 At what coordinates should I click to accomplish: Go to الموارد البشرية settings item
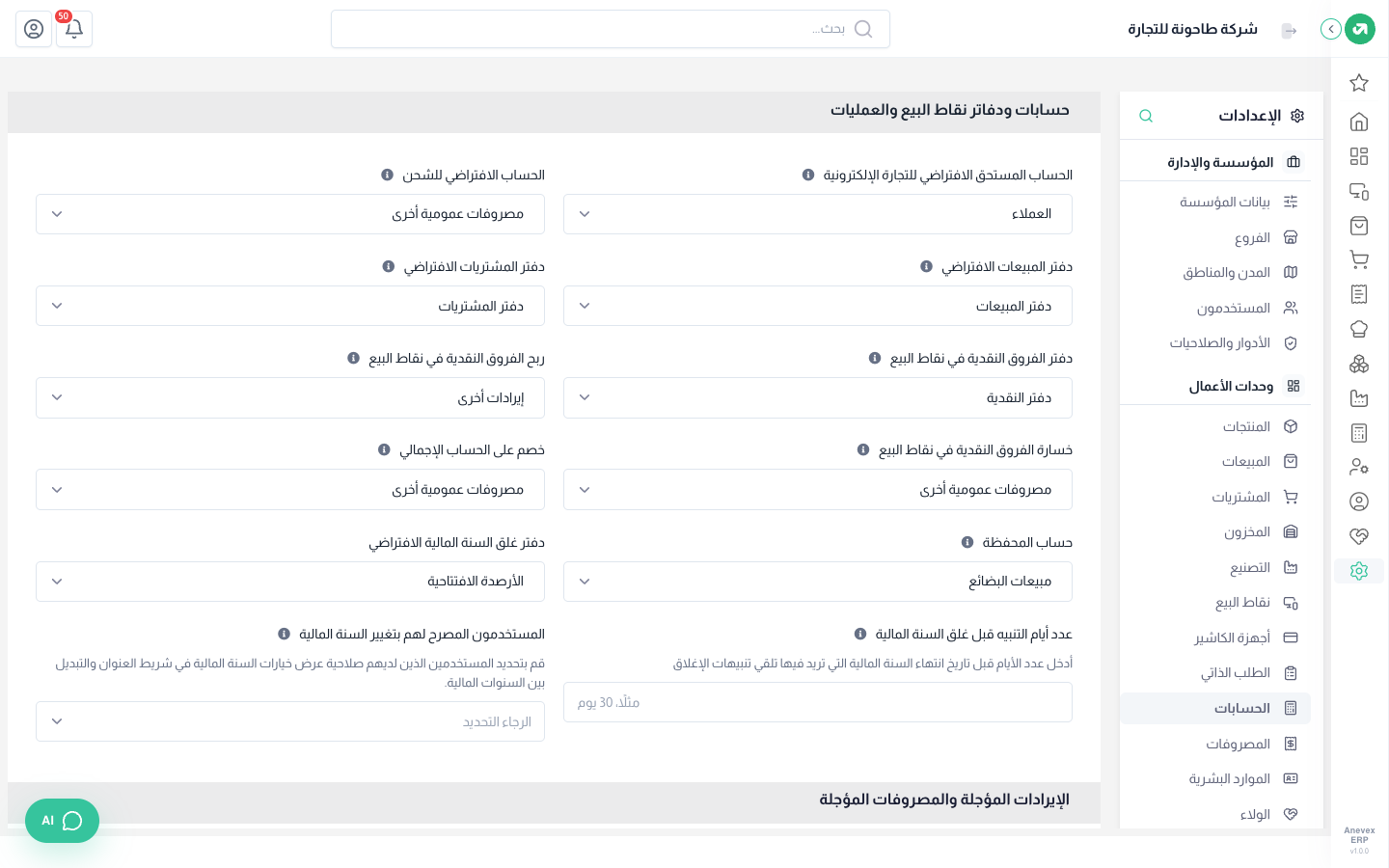coord(1215,778)
